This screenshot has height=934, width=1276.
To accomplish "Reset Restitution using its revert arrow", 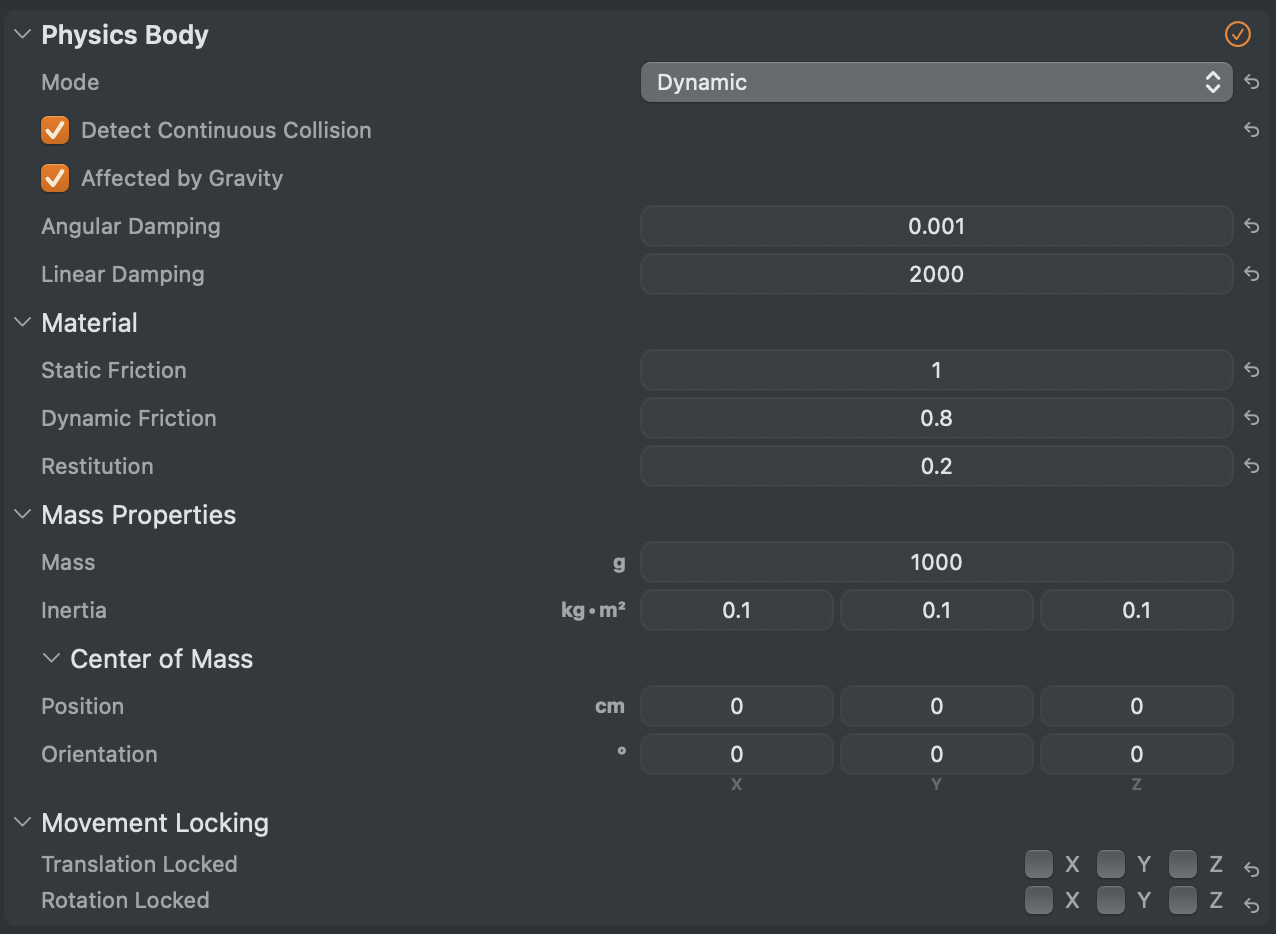I will [x=1251, y=466].
